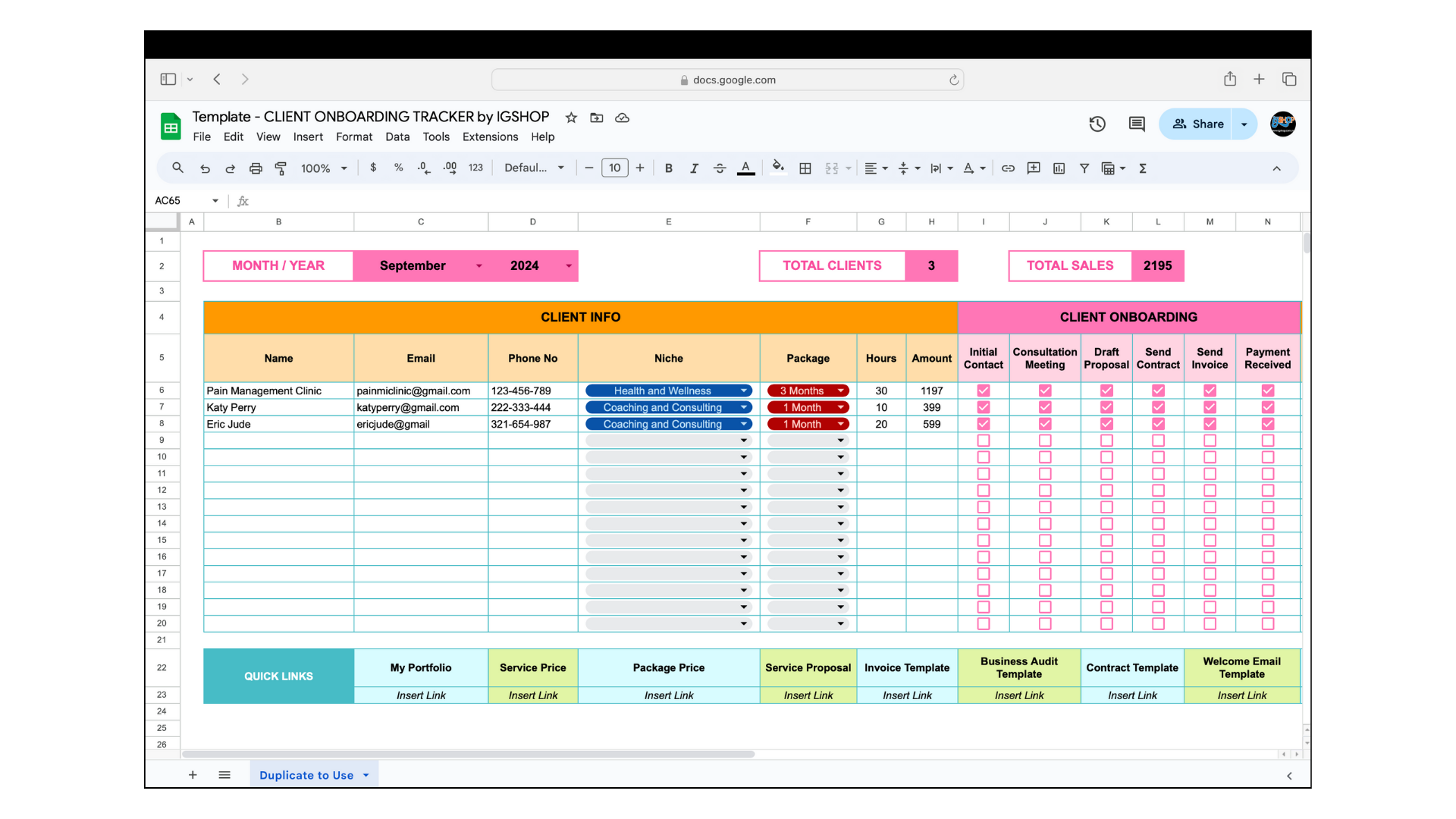Add a new sheet with plus button
Image resolution: width=1456 pixels, height=819 pixels.
point(193,775)
